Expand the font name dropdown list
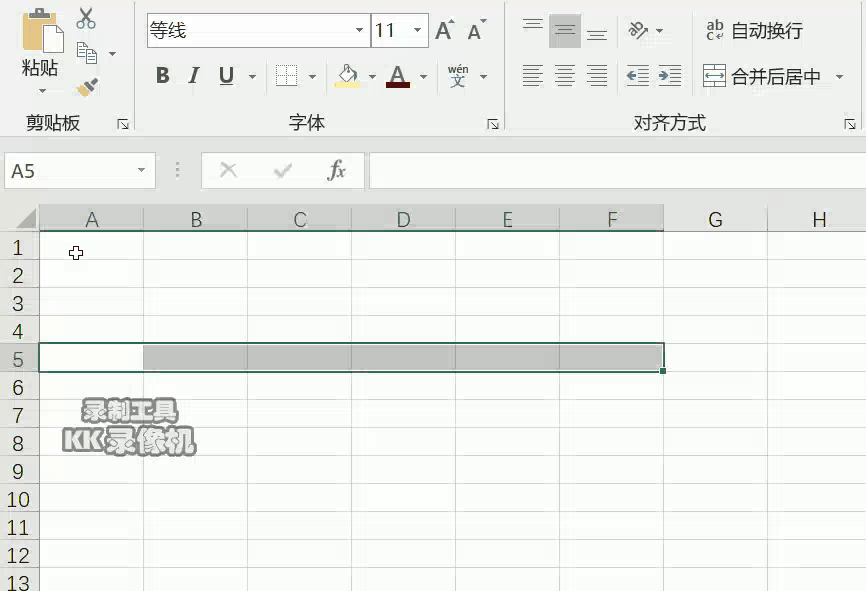Viewport: 866px width, 591px height. 360,30
